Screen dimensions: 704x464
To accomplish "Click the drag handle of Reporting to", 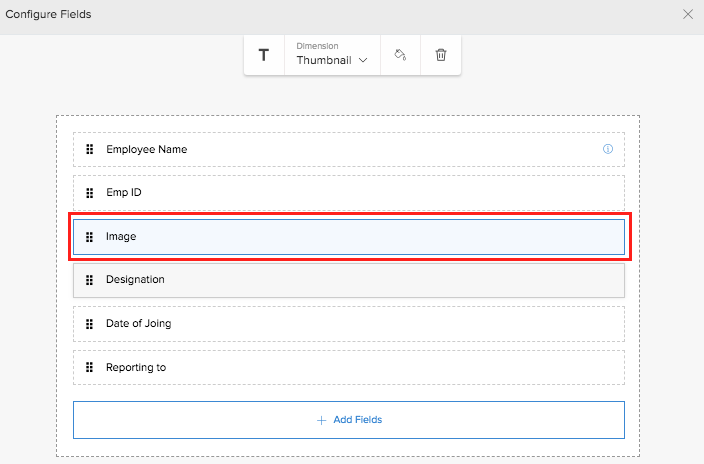I will (89, 367).
